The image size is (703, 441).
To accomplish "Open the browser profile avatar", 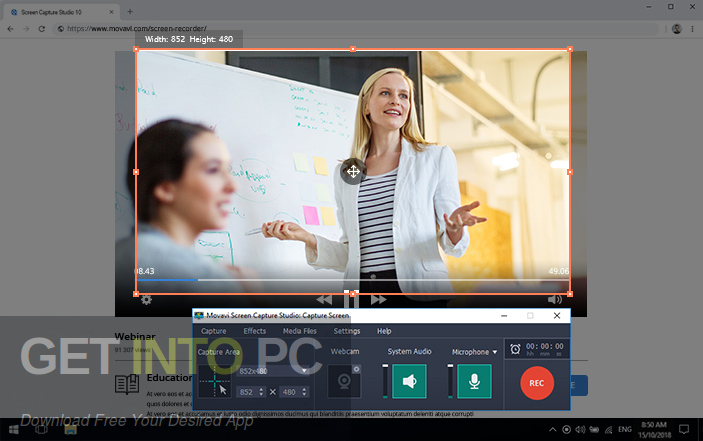I will click(677, 29).
